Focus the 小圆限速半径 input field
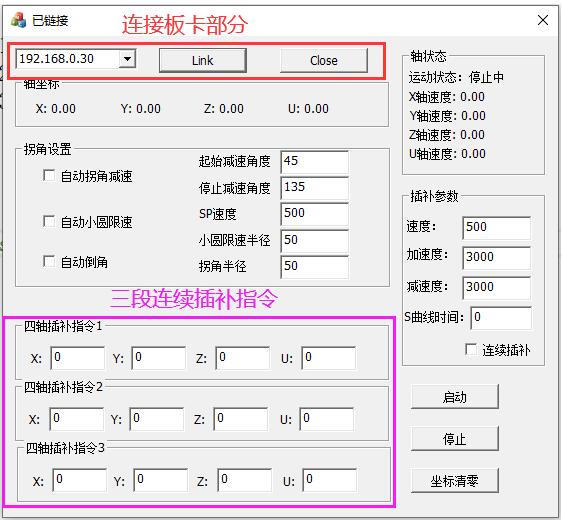 coord(315,241)
